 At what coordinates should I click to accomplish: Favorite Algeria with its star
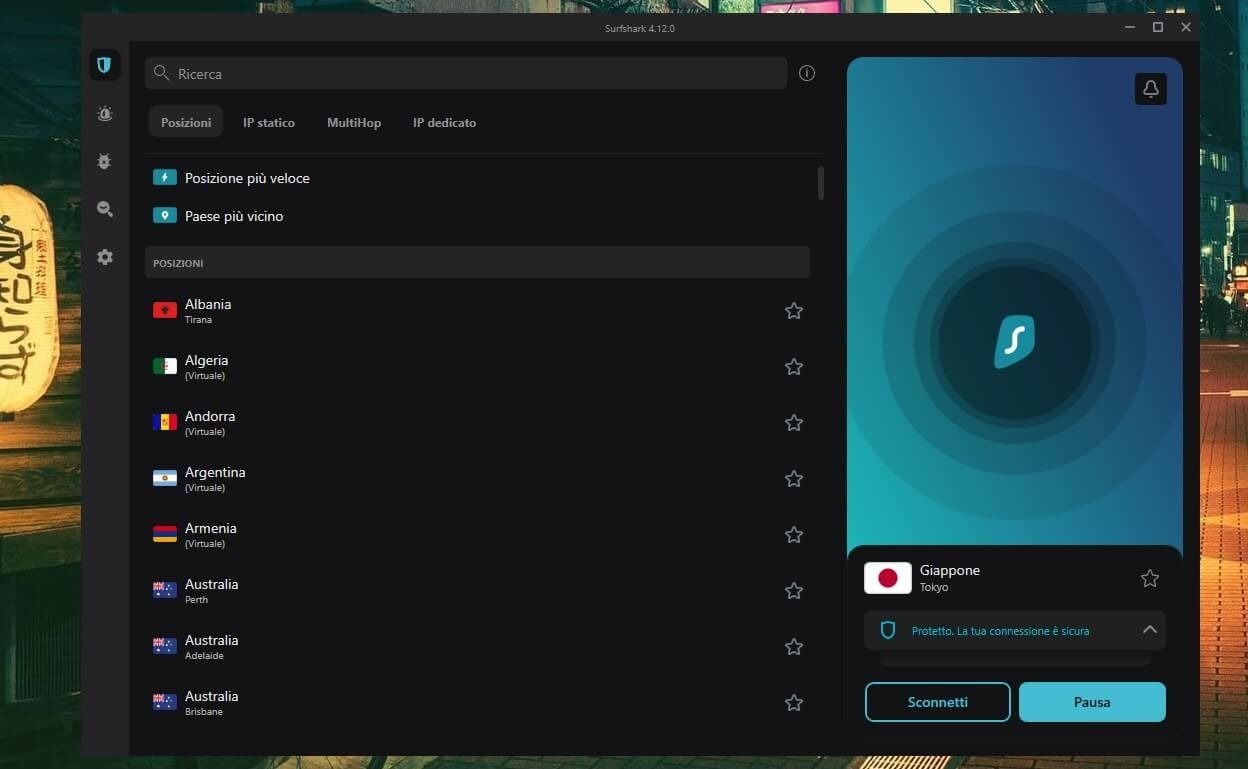(x=794, y=367)
